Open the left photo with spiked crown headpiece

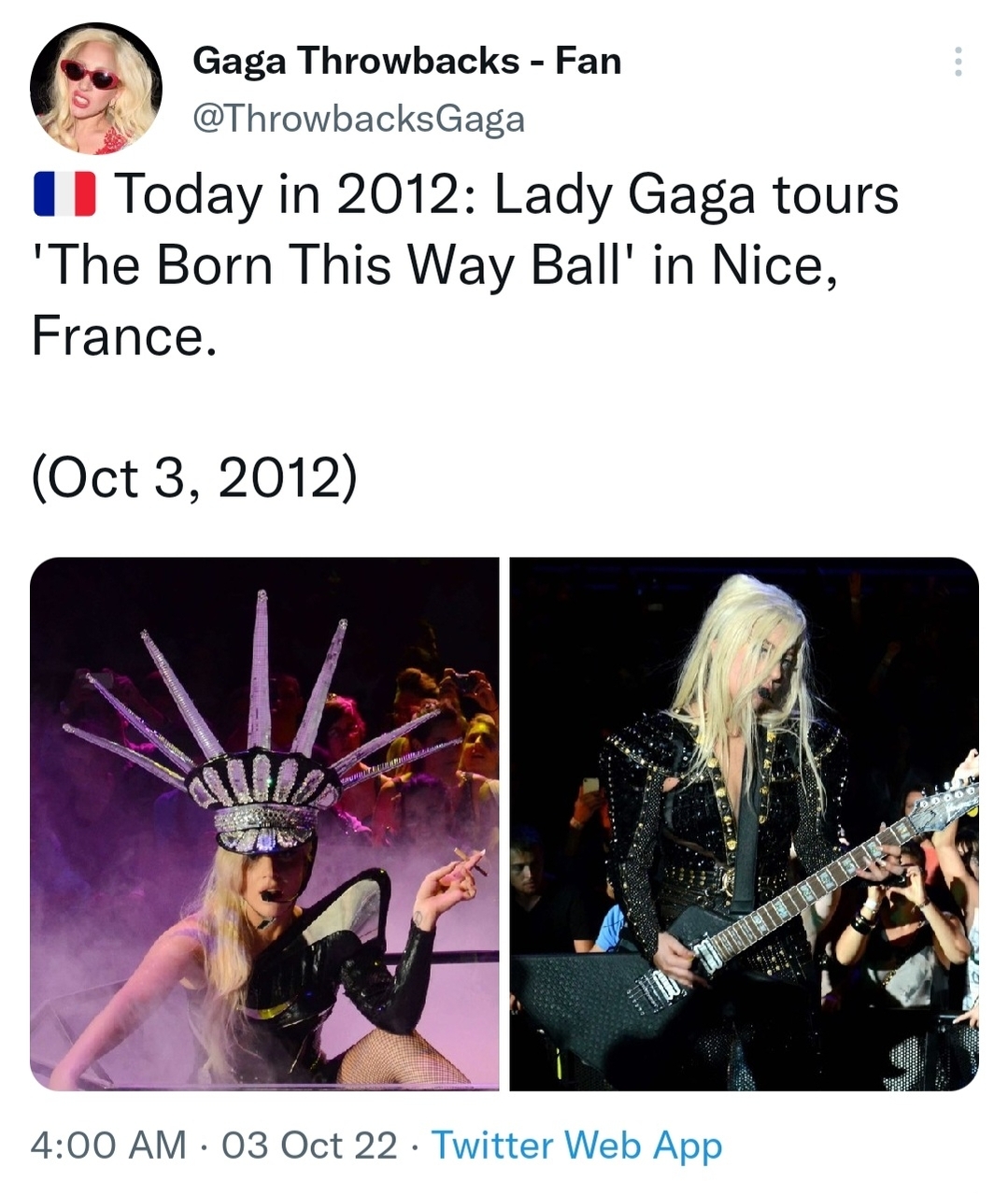[x=264, y=823]
